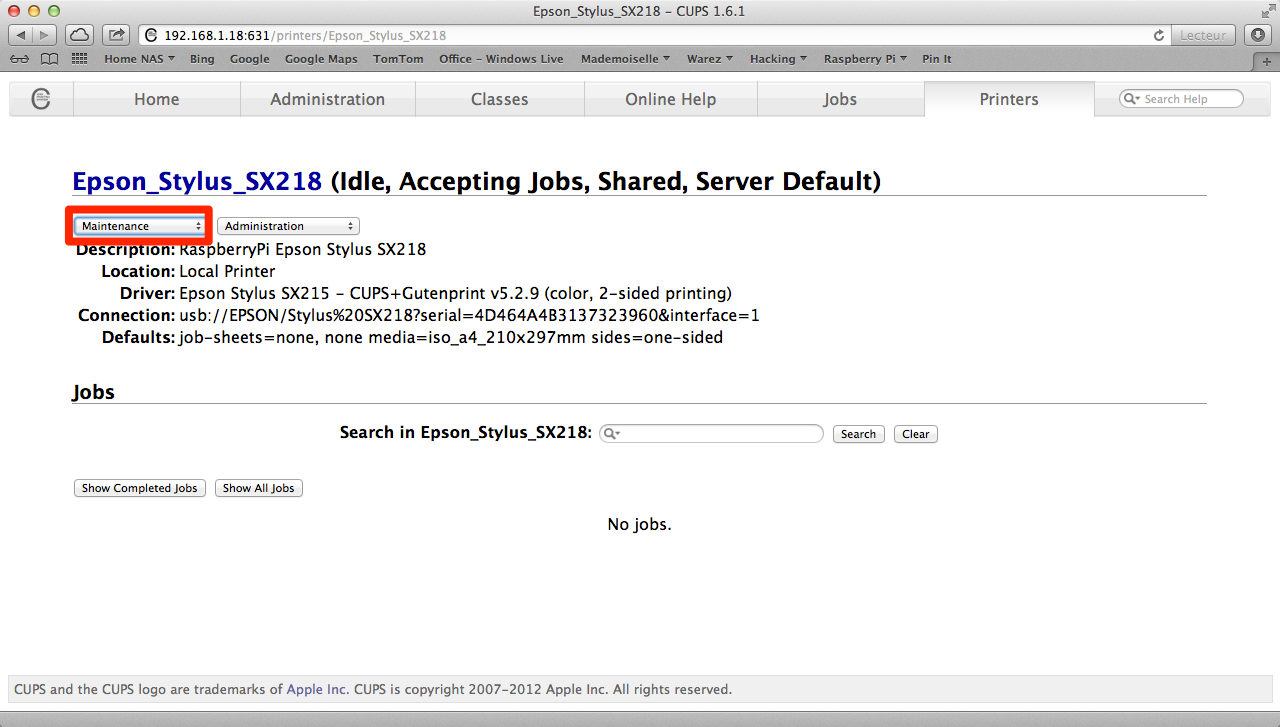The width and height of the screenshot is (1280, 727).
Task: Open the printer Administration dropdown
Action: pos(288,226)
